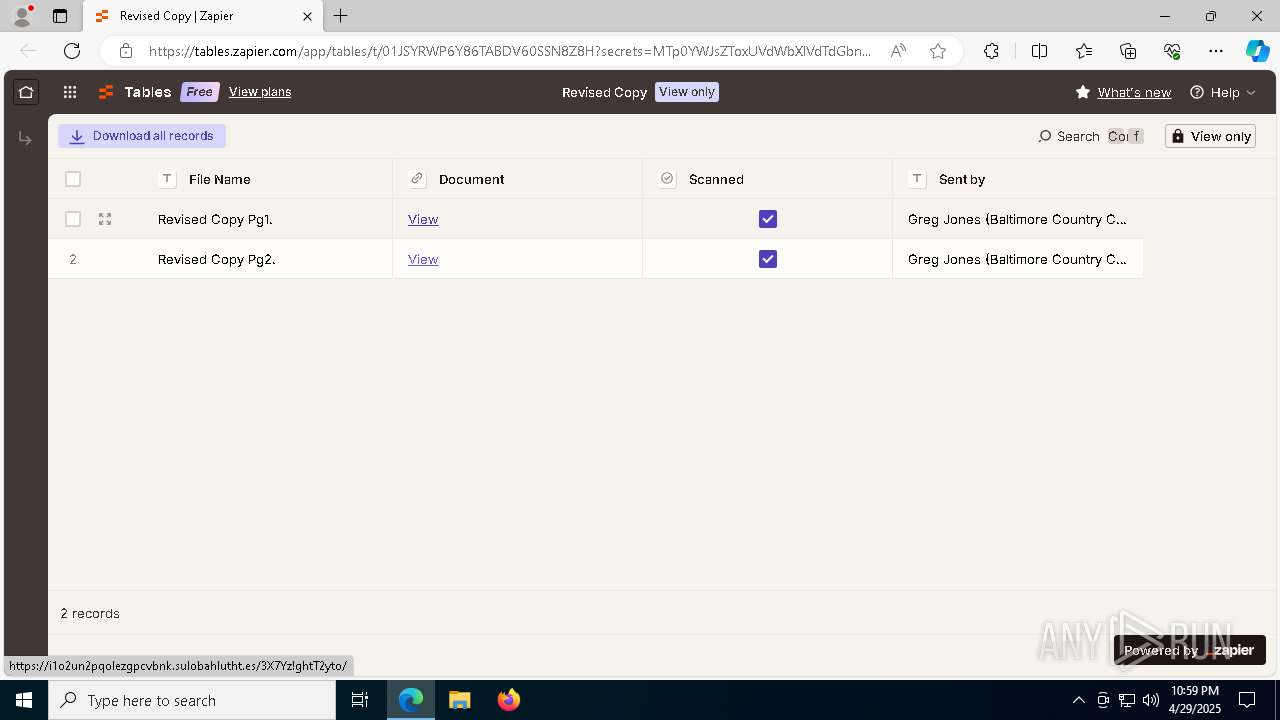The width and height of the screenshot is (1280, 720).
Task: Show hidden system tray icons
Action: tap(1078, 700)
